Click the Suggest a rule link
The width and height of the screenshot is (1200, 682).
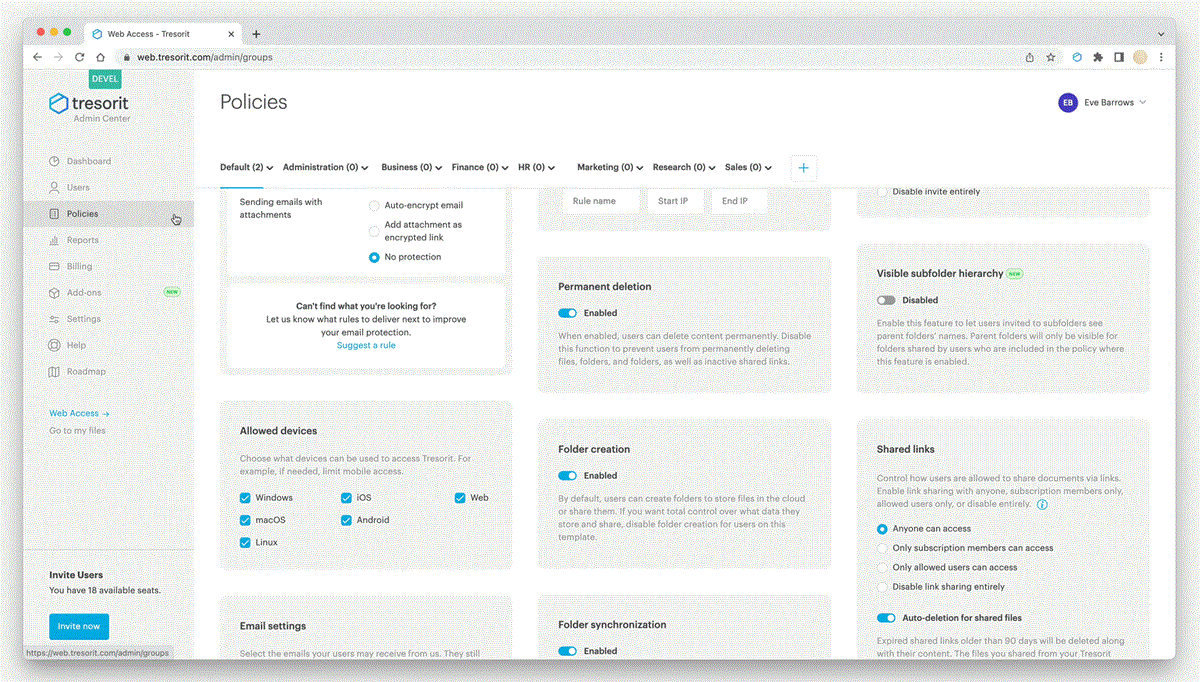[x=366, y=345]
